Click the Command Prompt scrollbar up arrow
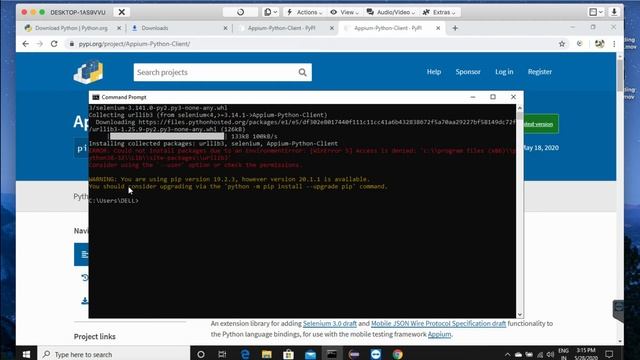 tap(520, 108)
